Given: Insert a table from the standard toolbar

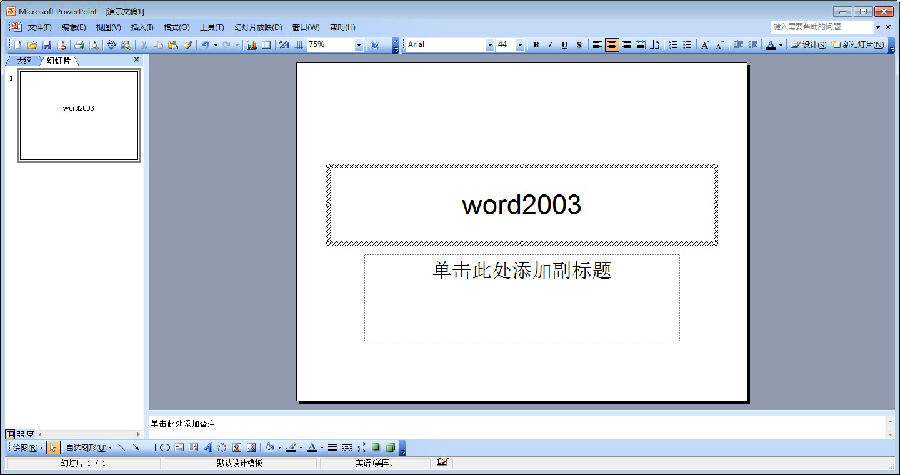Looking at the screenshot, I should 266,45.
